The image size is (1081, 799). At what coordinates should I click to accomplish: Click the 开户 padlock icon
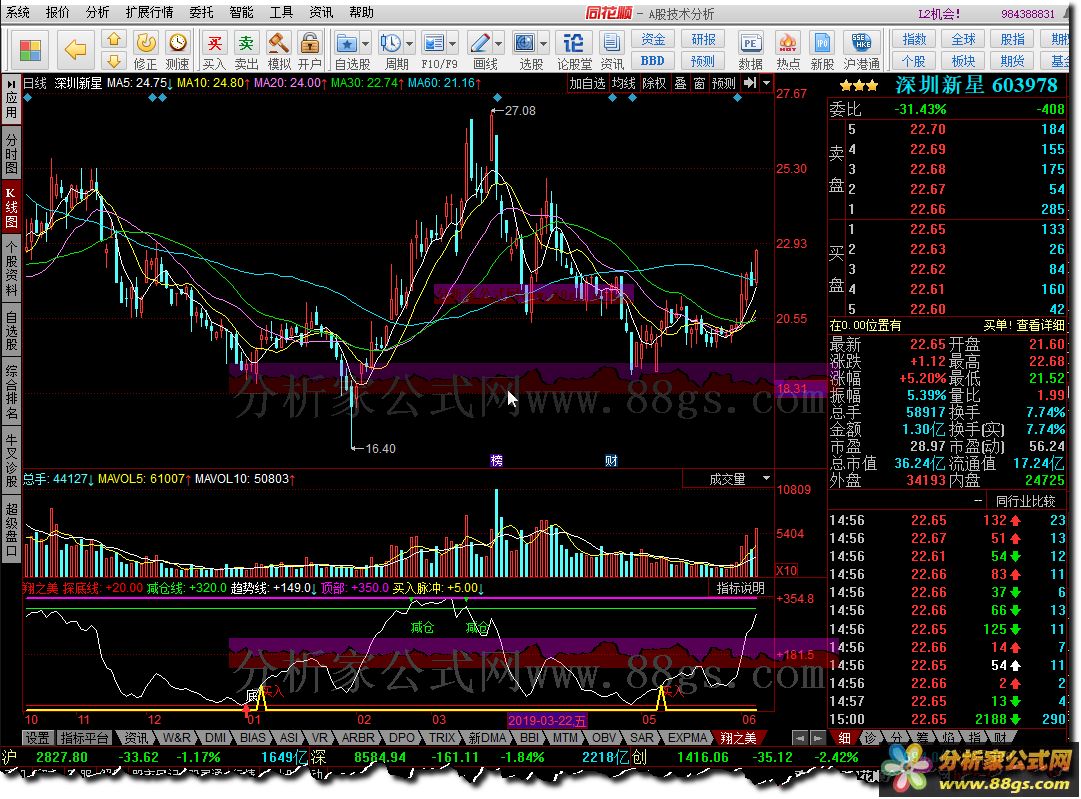[310, 43]
